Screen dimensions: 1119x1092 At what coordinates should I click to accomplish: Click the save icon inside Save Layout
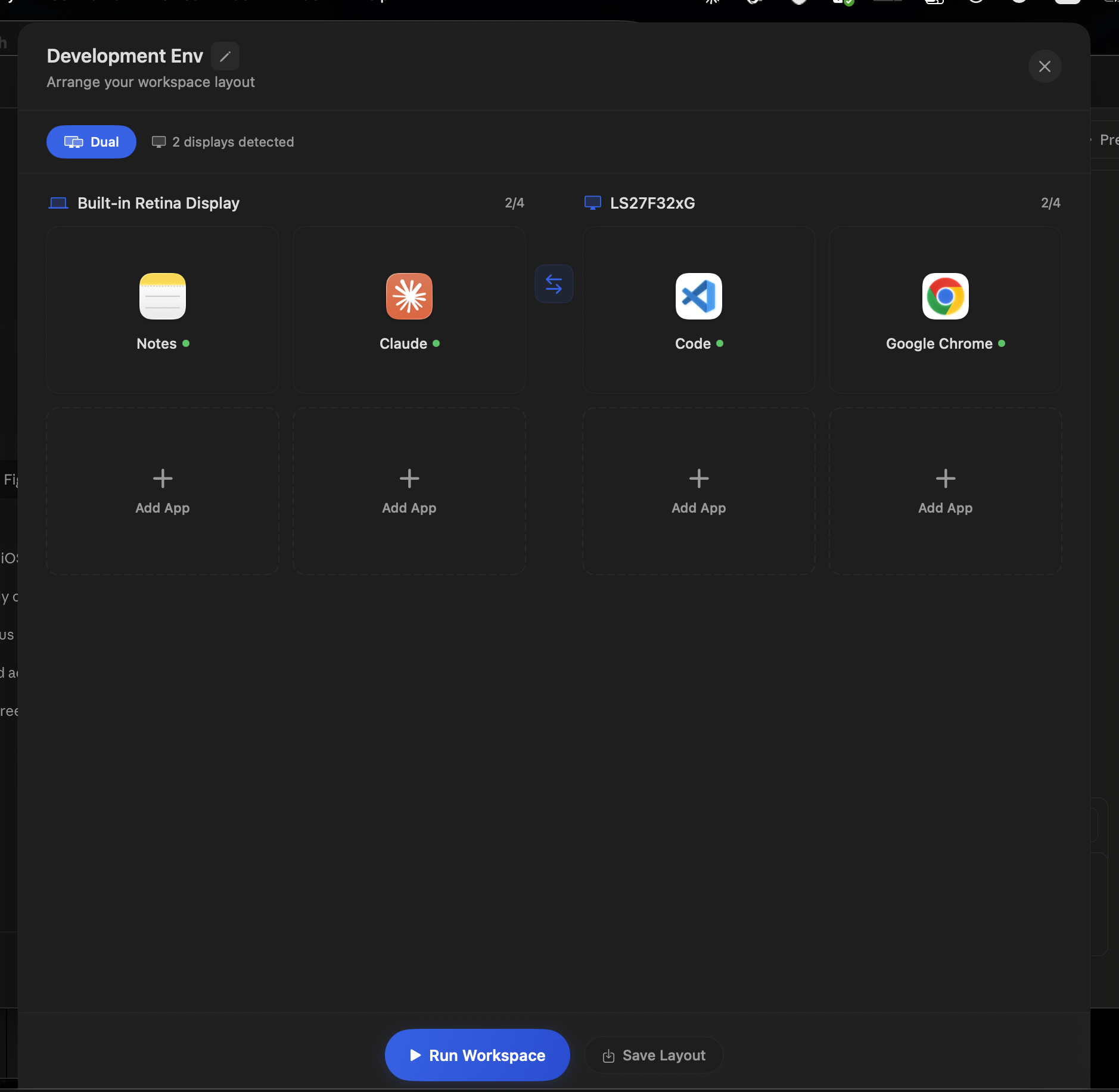coord(609,1055)
